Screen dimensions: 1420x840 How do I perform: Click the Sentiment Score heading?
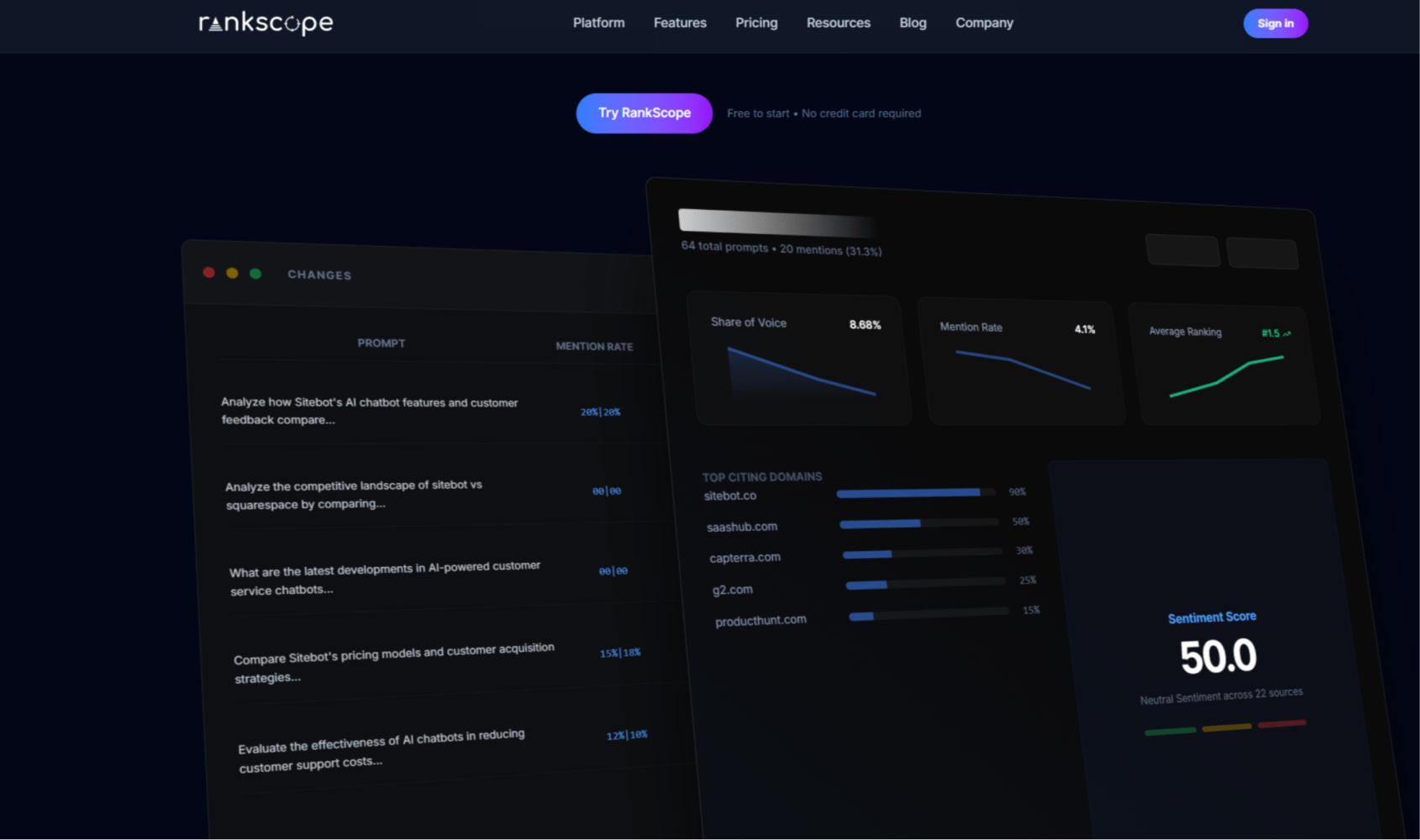pyautogui.click(x=1212, y=617)
